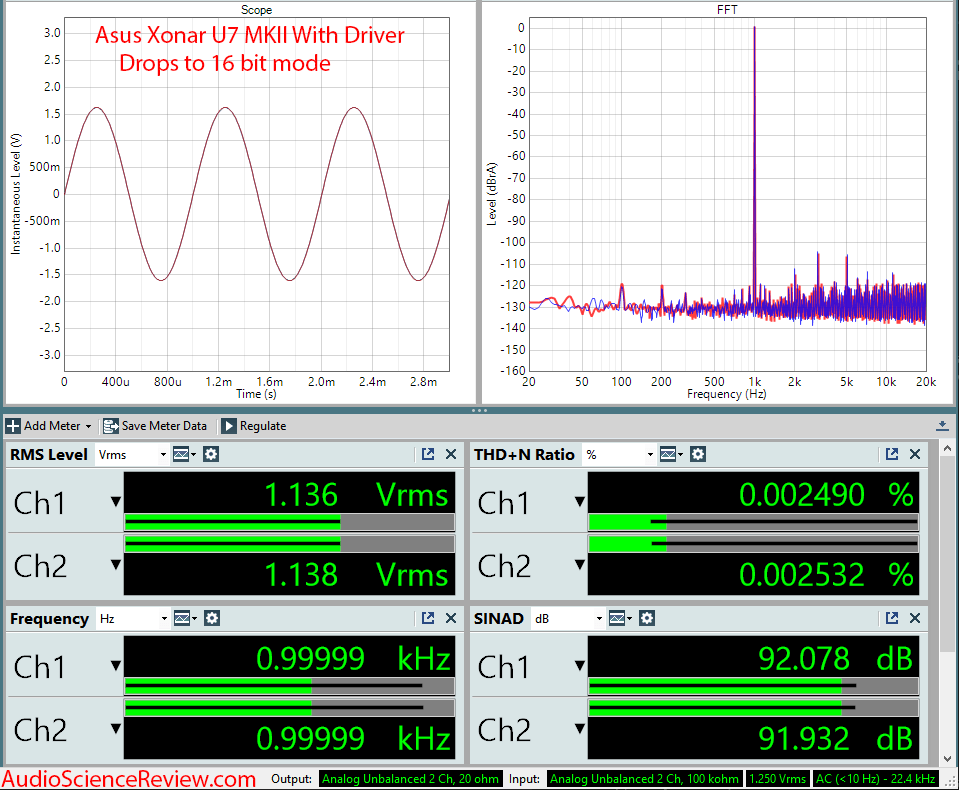Click the 1.138 Vrms reading
The height and width of the screenshot is (790, 959).
[356, 575]
